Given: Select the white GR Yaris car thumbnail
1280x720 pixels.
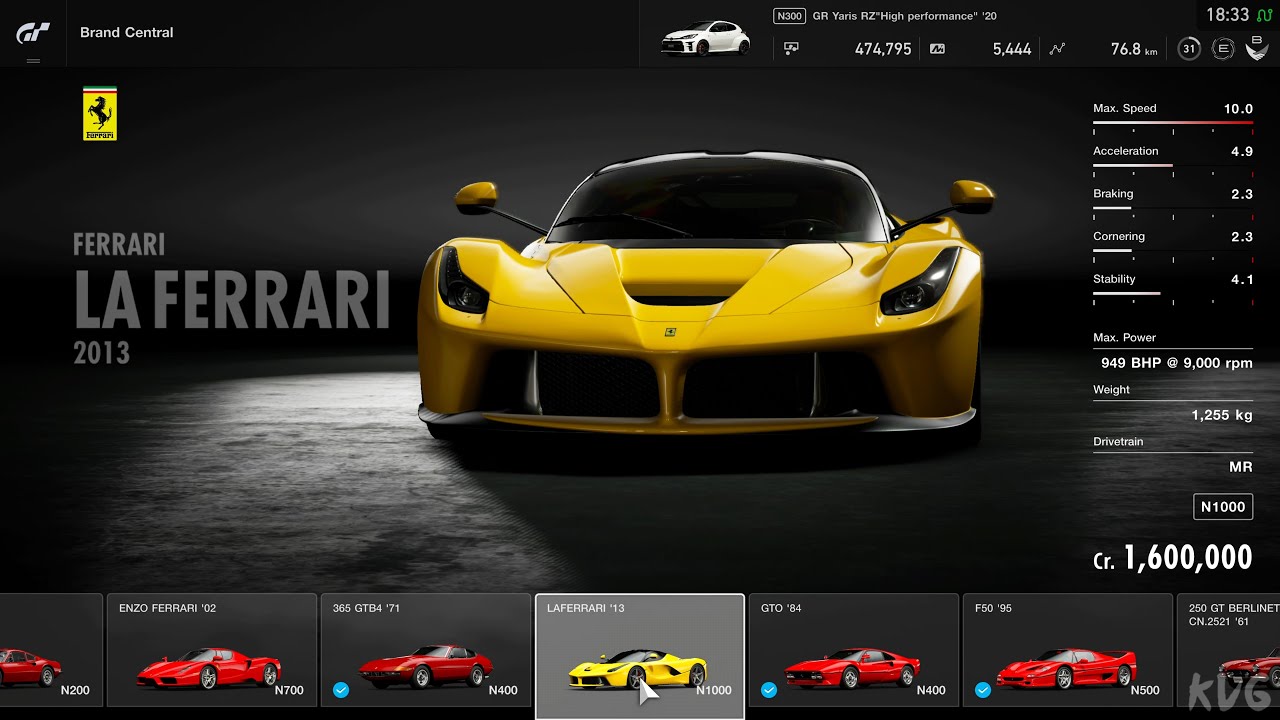Looking at the screenshot, I should coord(706,39).
